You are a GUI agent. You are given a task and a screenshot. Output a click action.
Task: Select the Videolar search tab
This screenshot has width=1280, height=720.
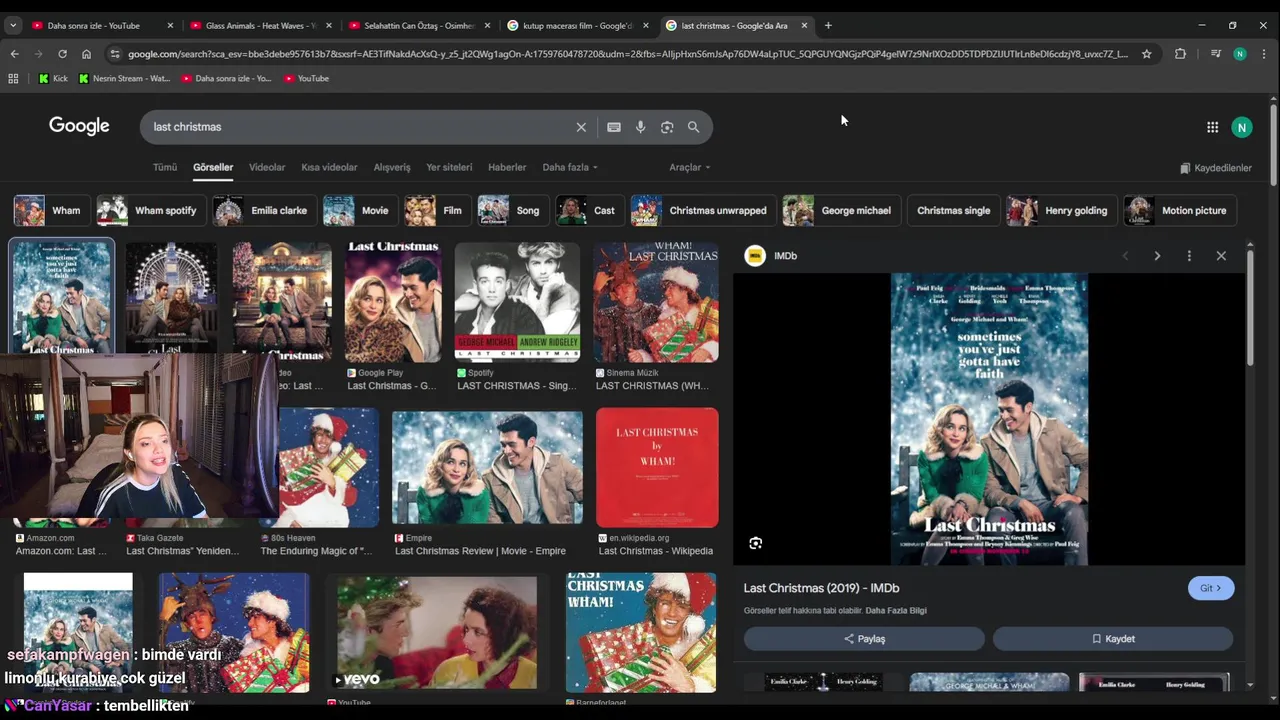click(267, 167)
